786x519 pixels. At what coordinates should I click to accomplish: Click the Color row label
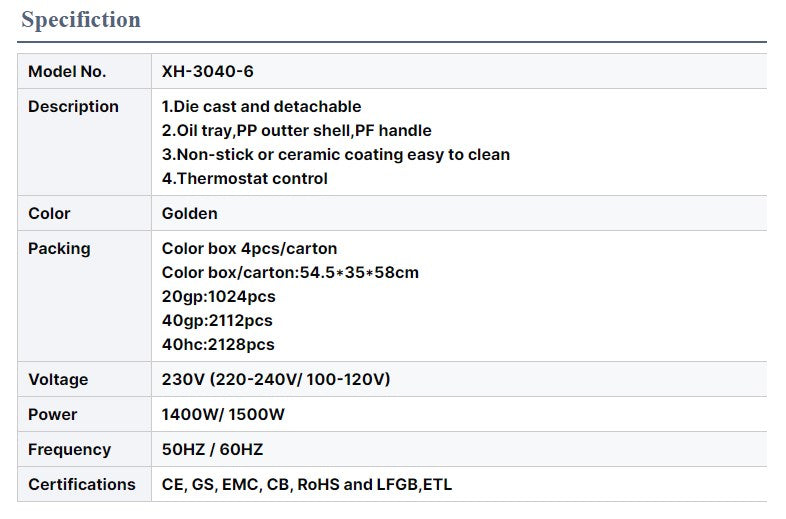point(49,213)
